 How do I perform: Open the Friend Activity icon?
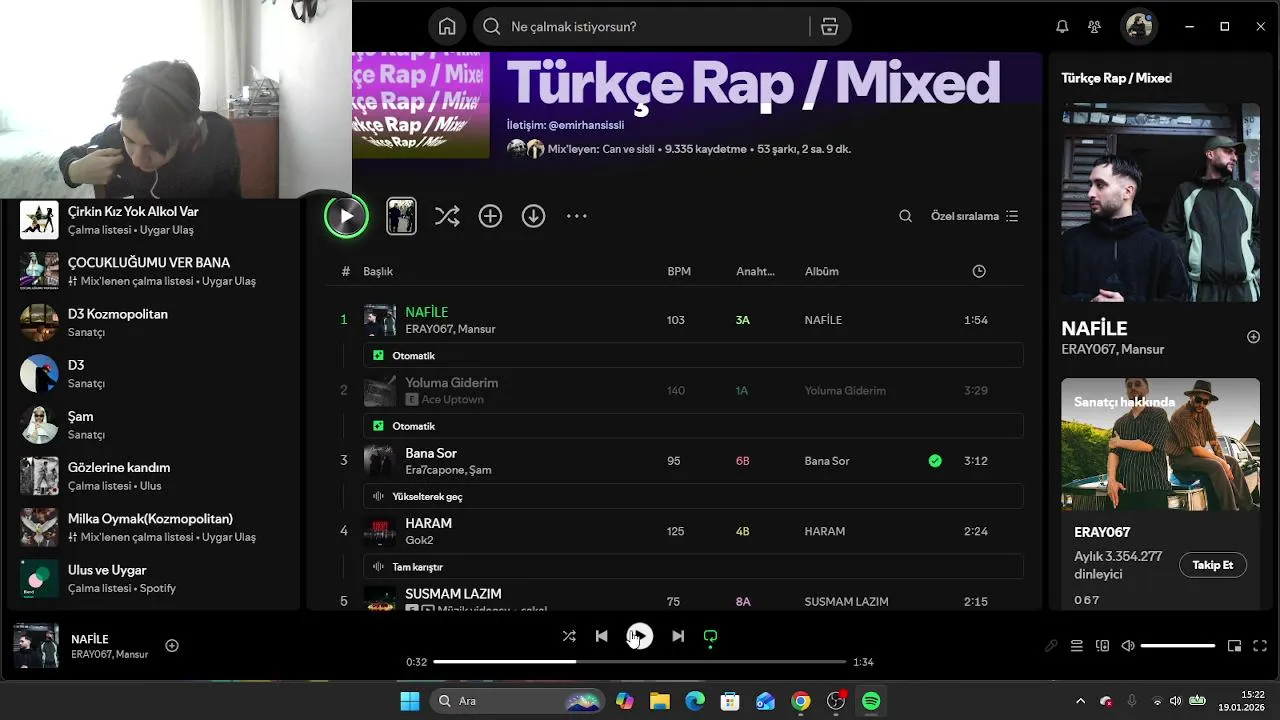(x=1095, y=27)
